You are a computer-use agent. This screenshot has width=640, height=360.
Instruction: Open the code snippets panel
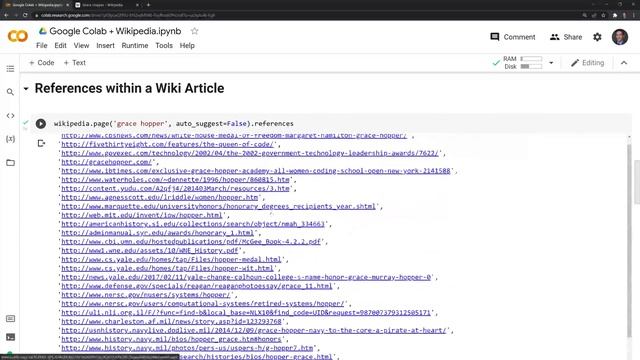[x=10, y=116]
